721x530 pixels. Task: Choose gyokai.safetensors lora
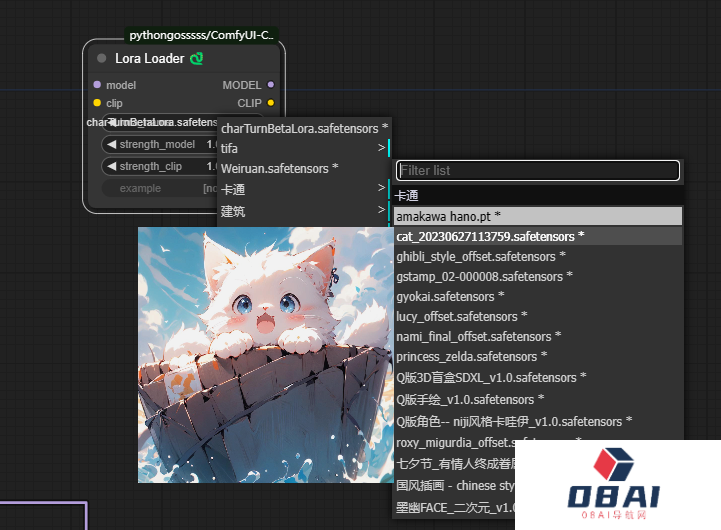[538, 296]
